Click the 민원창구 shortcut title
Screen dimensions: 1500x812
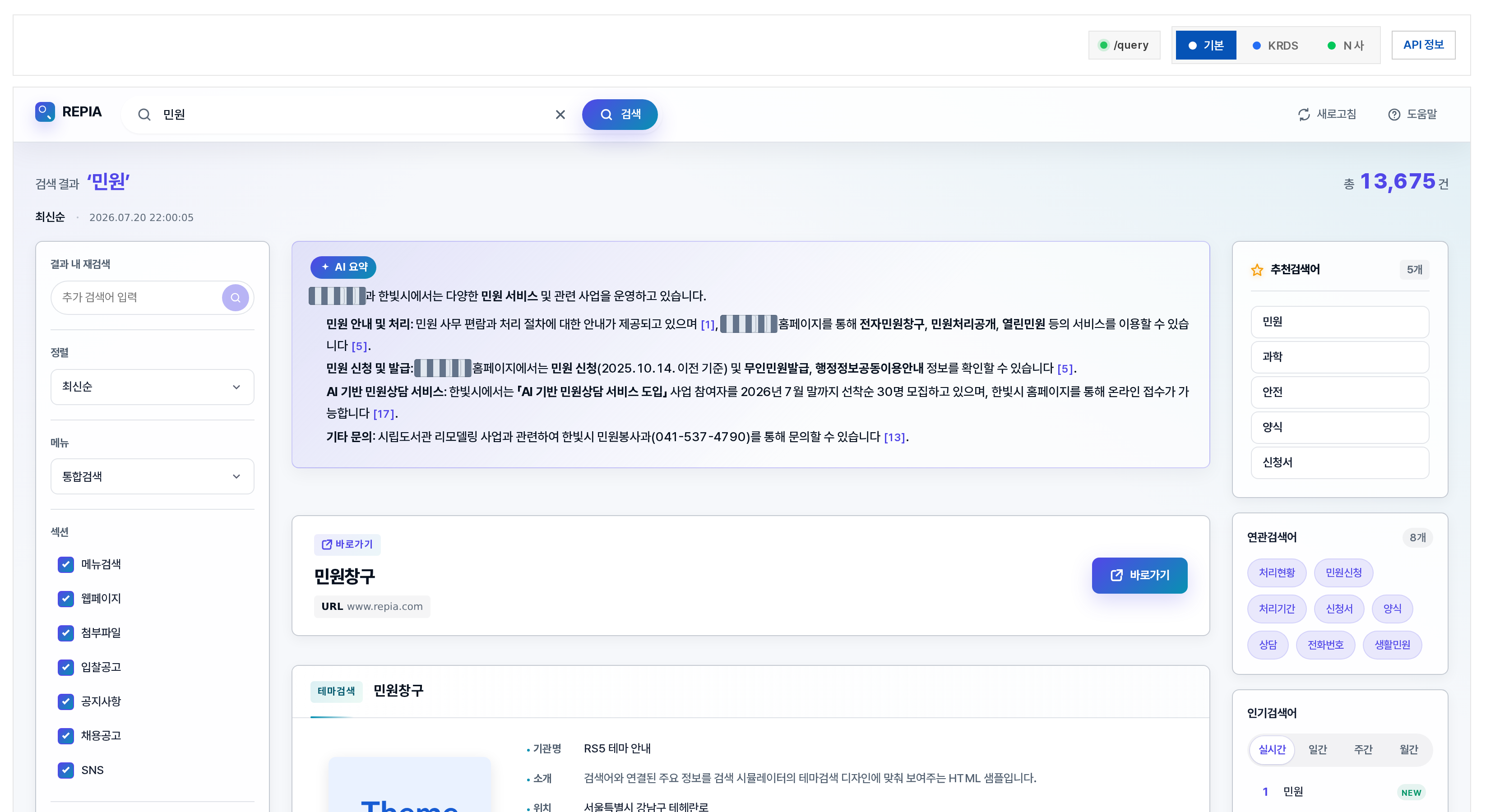(345, 576)
